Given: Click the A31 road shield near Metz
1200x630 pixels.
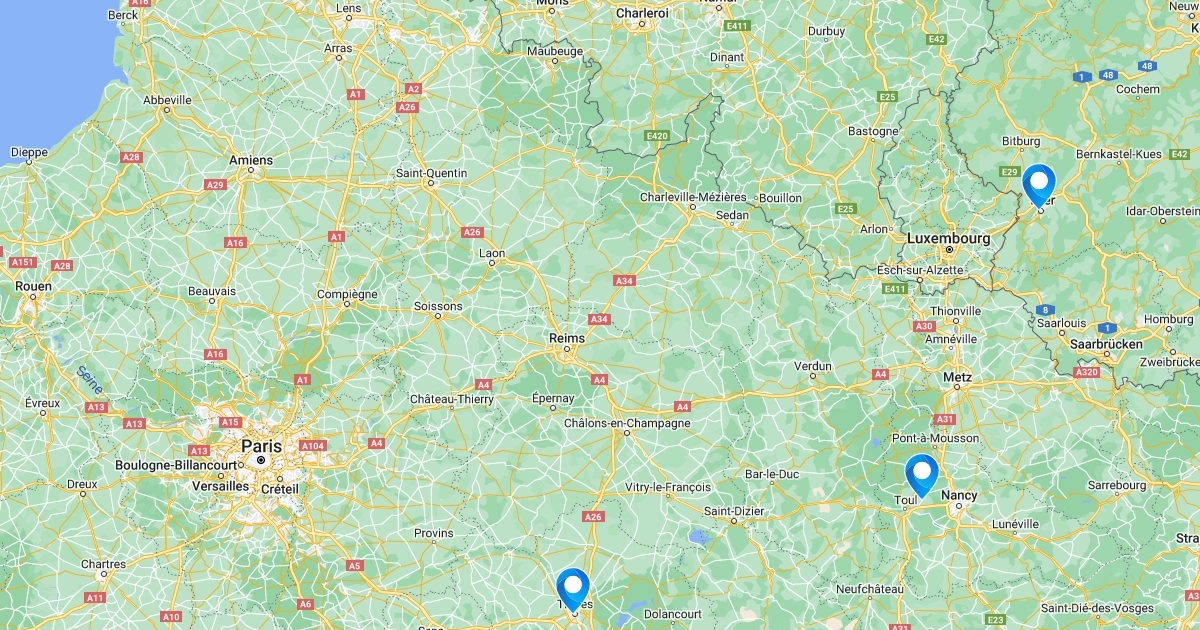Looking at the screenshot, I should [x=944, y=419].
